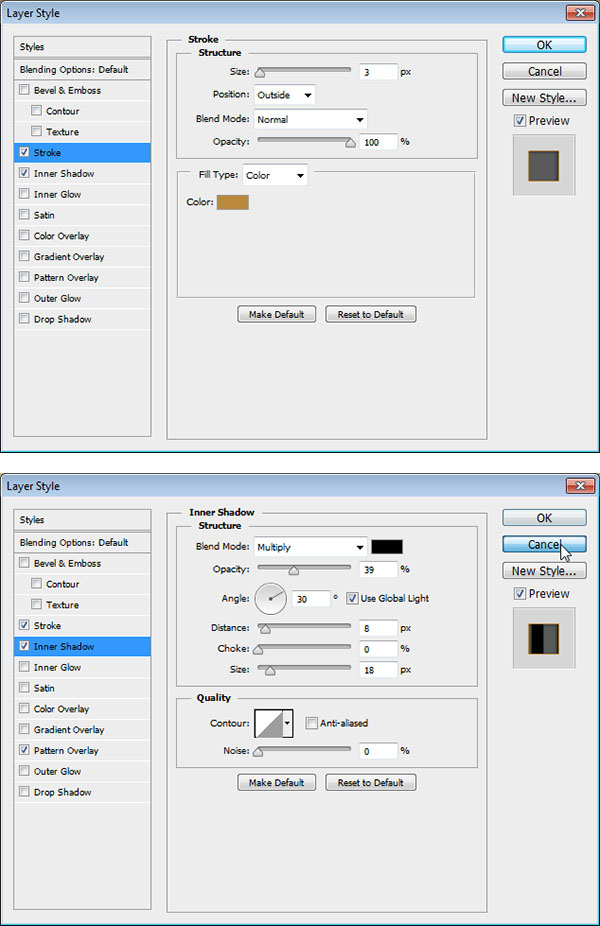Click OK in the Stroke dialog

tap(544, 45)
